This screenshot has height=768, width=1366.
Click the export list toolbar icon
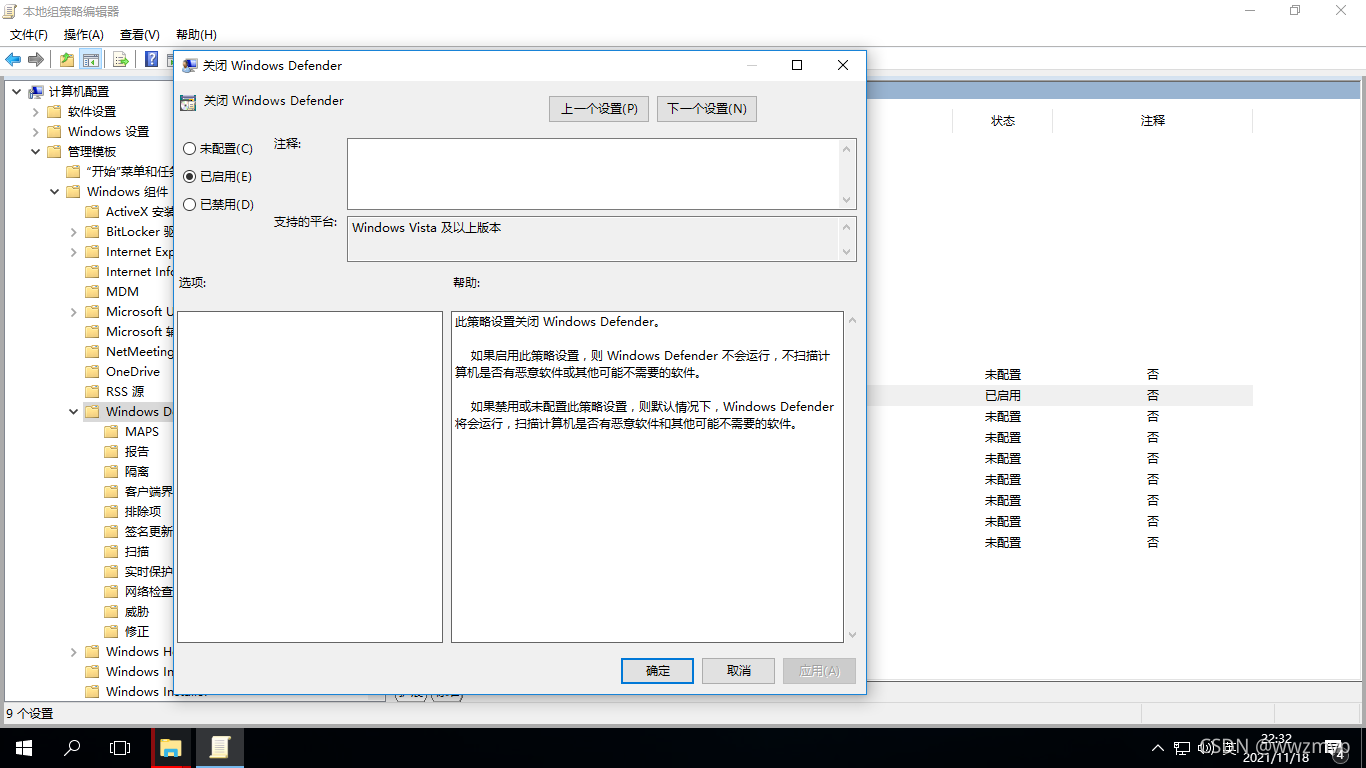(121, 60)
